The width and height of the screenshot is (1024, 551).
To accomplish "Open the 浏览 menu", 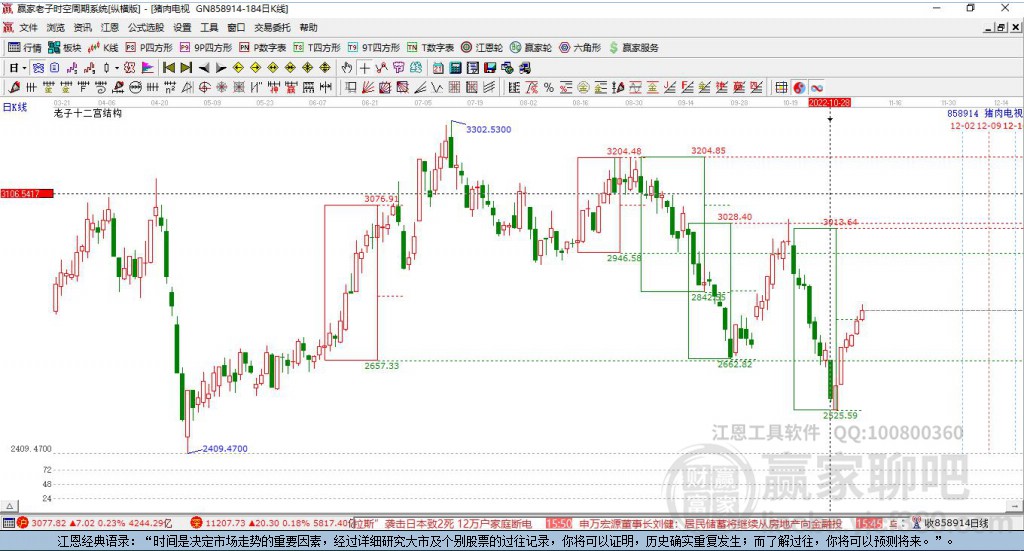I will tap(56, 27).
